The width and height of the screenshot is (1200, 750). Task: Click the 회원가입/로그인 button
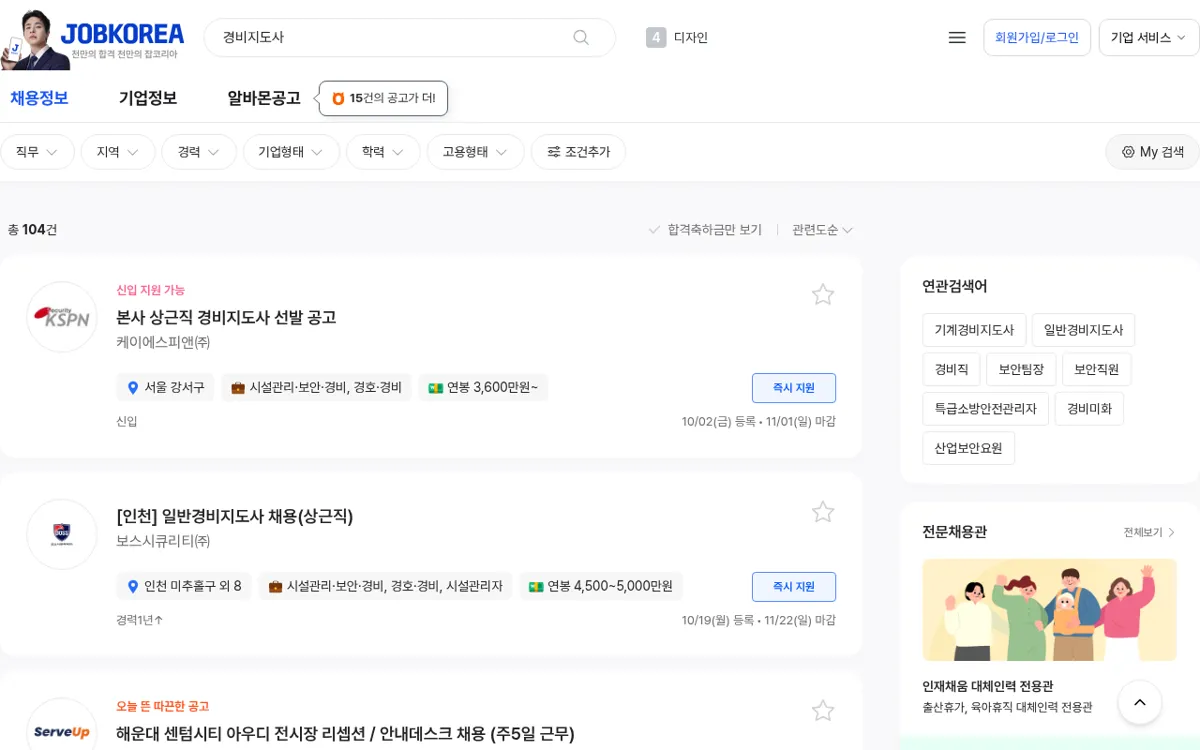pos(1037,38)
